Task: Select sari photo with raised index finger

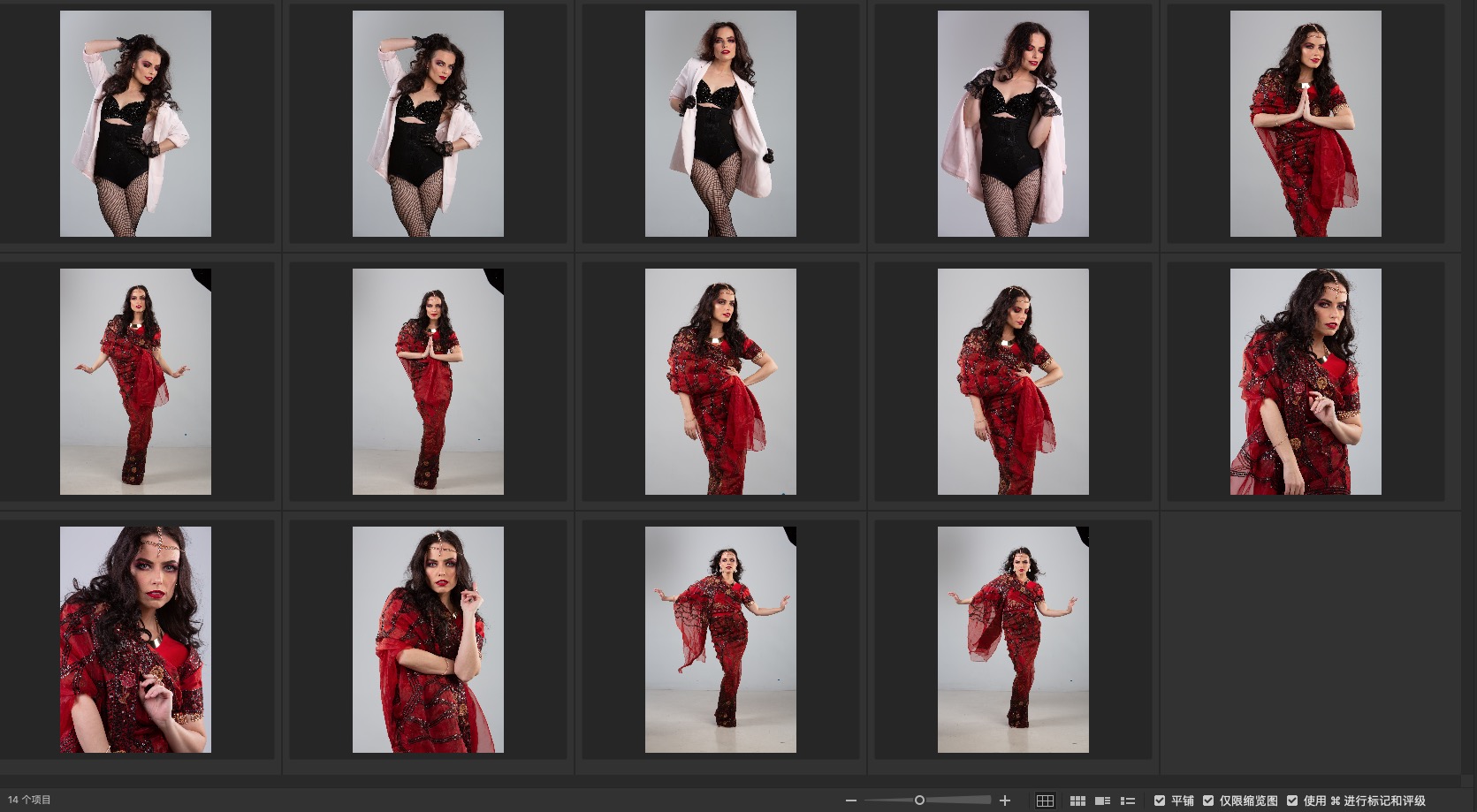Action: (x=428, y=640)
